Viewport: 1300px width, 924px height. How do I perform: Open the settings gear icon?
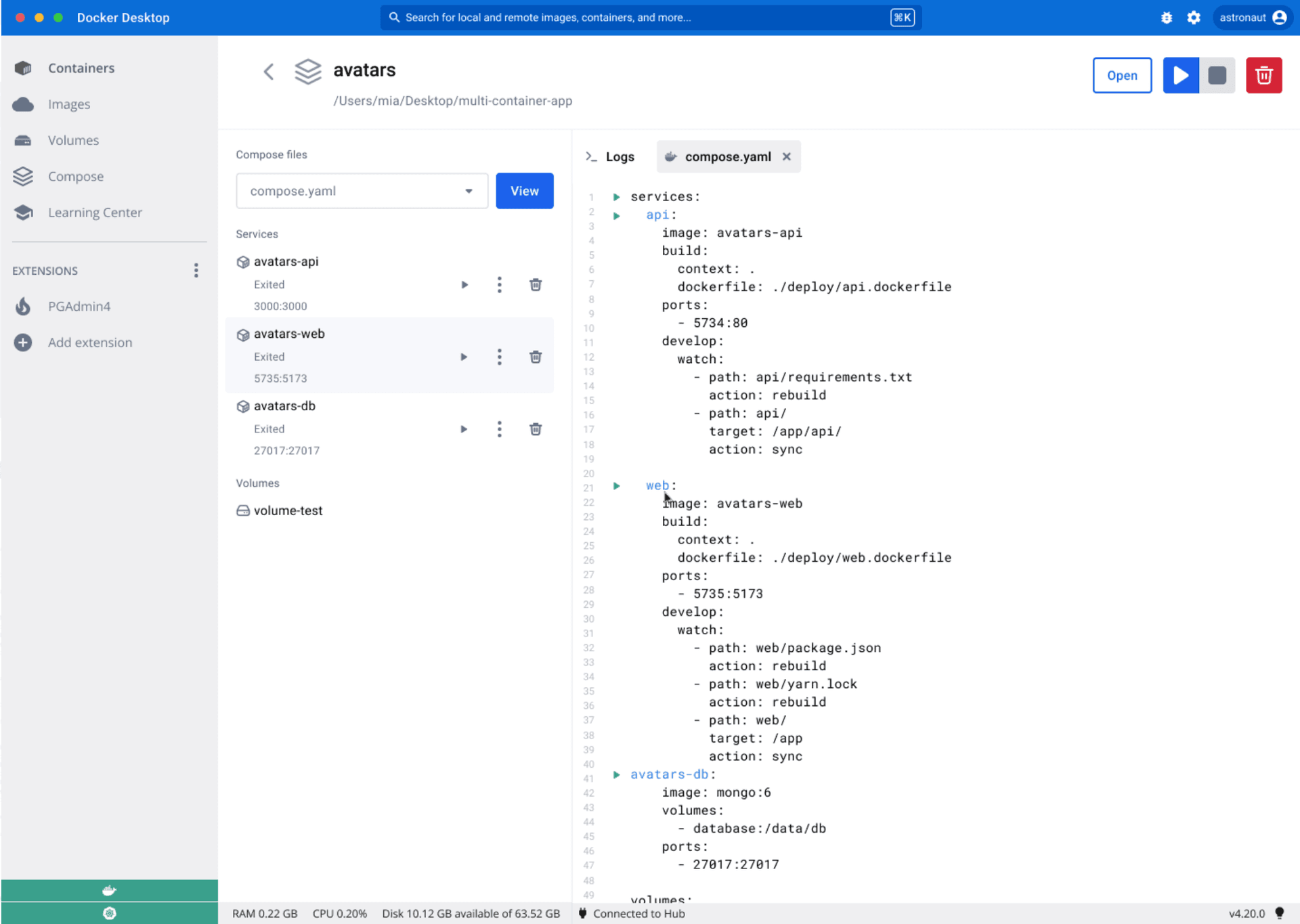[1193, 18]
